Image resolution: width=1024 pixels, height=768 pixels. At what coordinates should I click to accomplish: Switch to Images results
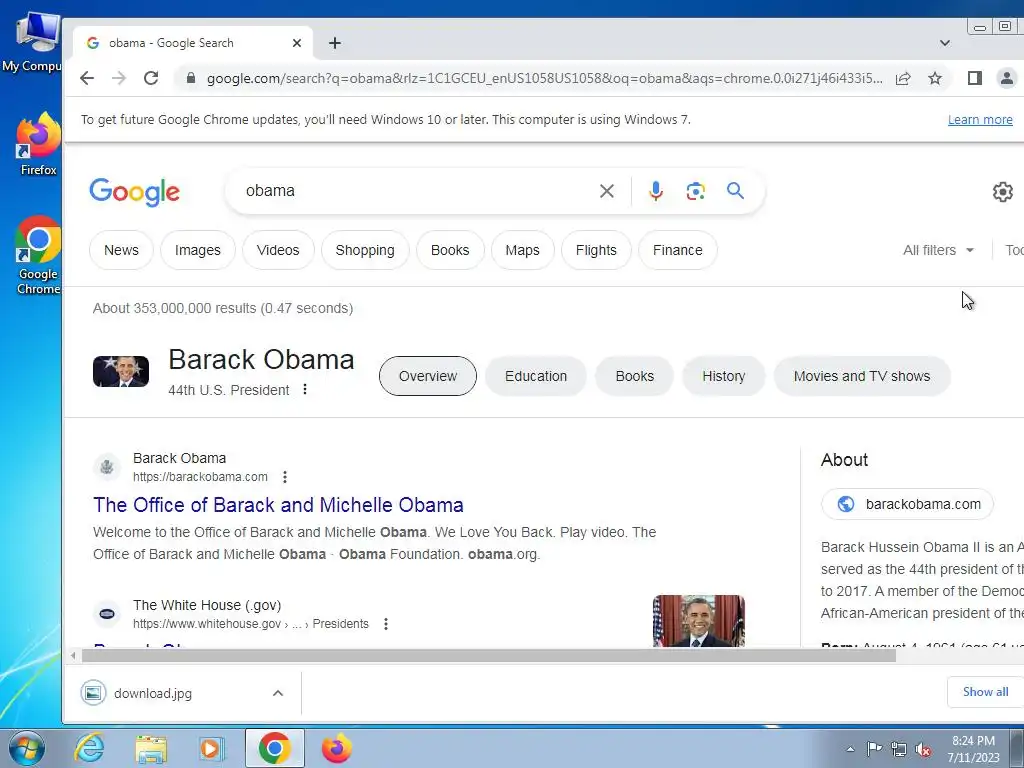[x=198, y=250]
